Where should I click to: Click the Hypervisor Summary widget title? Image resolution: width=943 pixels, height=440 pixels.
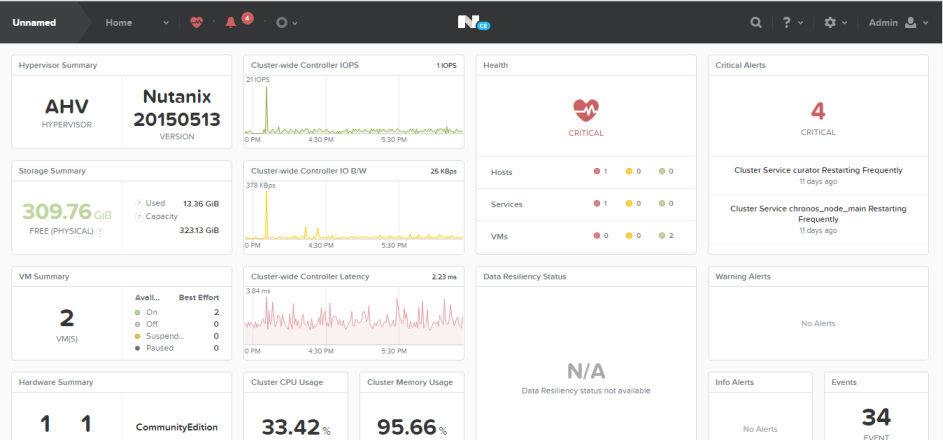point(58,65)
